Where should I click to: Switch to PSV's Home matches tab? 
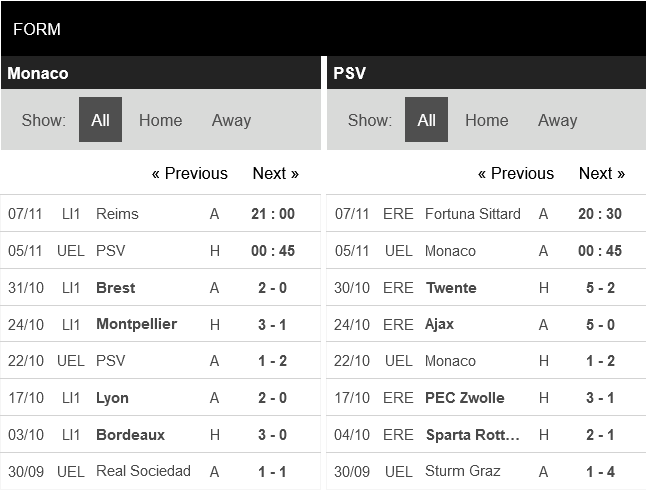(x=486, y=120)
